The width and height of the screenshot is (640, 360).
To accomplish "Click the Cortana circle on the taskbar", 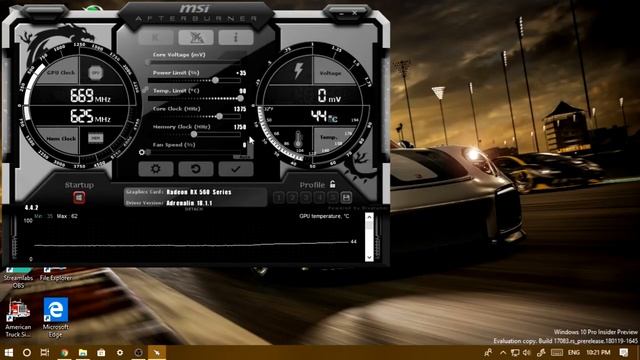I will tap(27, 352).
